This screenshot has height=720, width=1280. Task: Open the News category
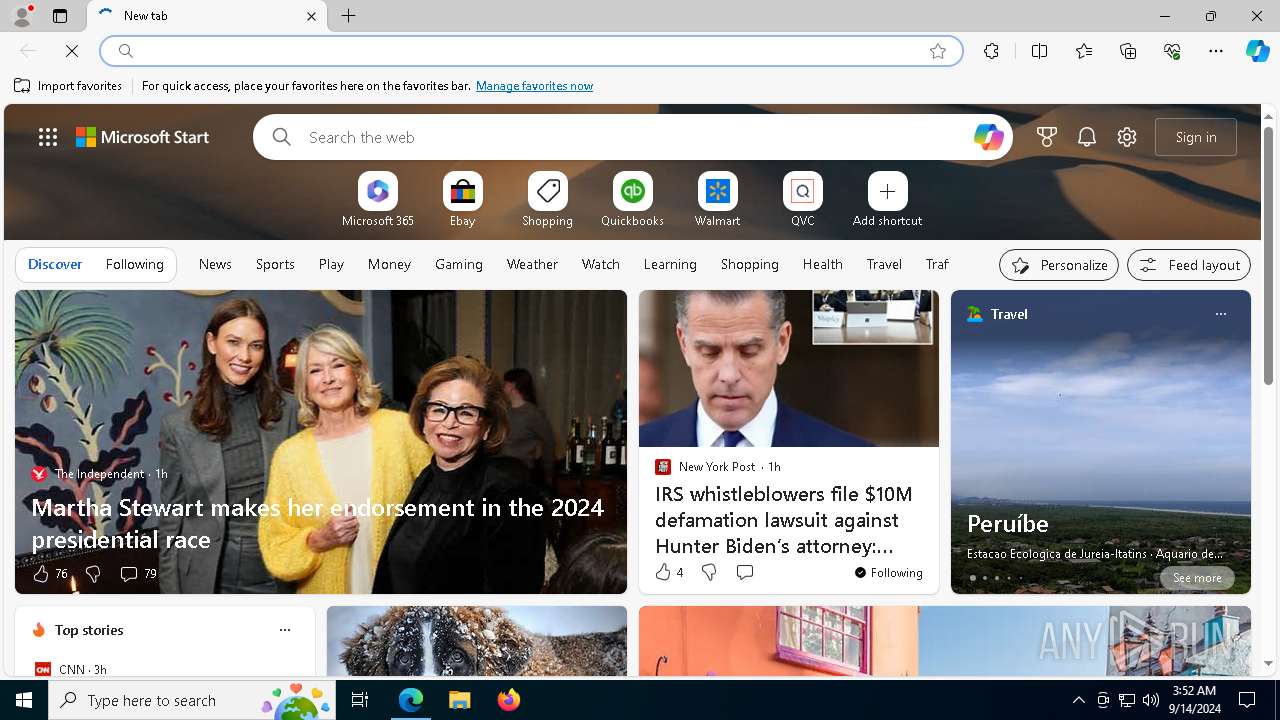[215, 264]
